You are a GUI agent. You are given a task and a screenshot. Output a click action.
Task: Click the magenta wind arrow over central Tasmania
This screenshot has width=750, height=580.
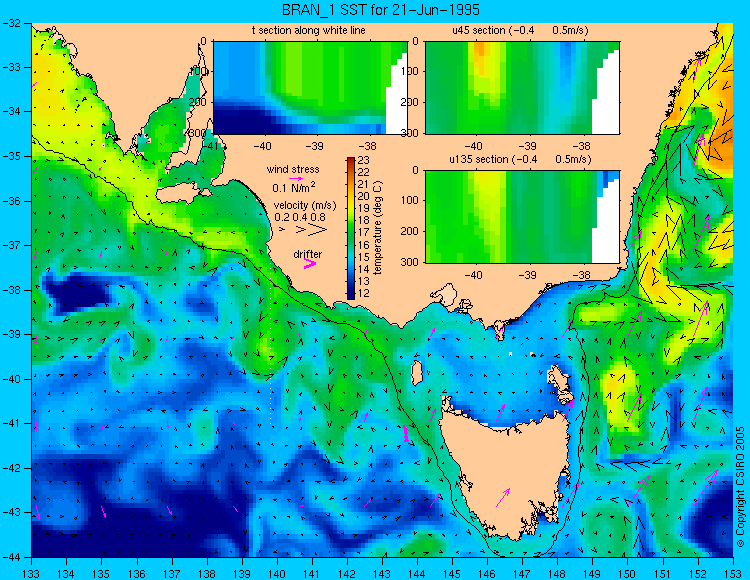(503, 497)
